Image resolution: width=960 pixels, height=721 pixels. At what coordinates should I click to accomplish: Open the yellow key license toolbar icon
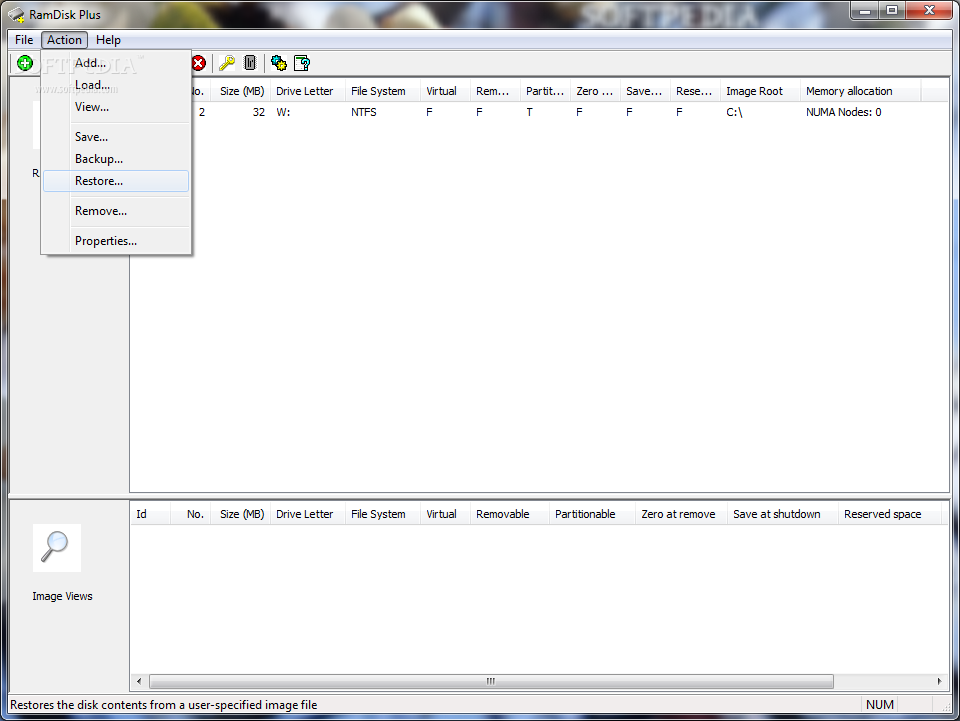[x=227, y=63]
